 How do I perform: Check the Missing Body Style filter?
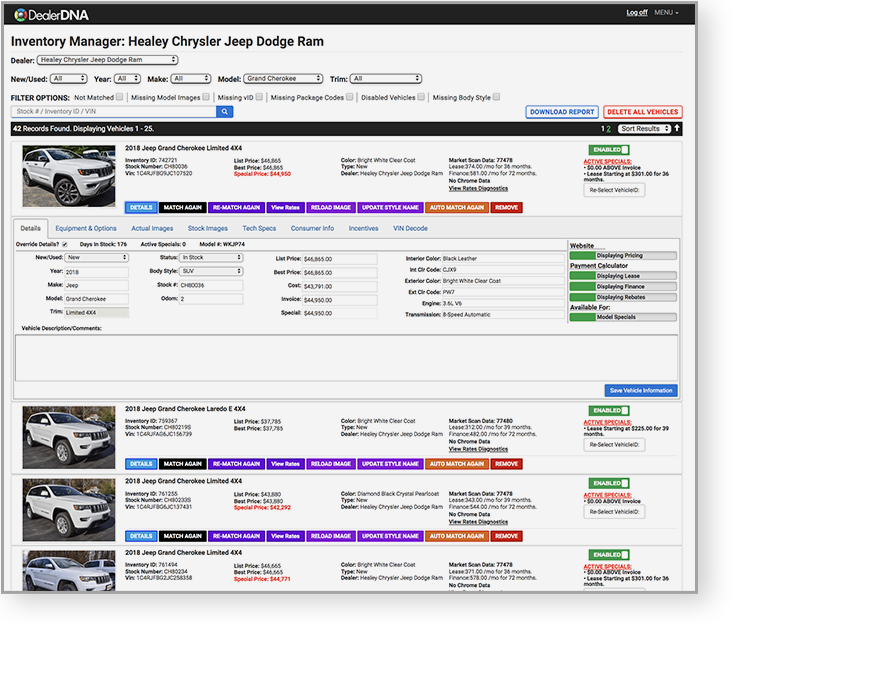497,97
